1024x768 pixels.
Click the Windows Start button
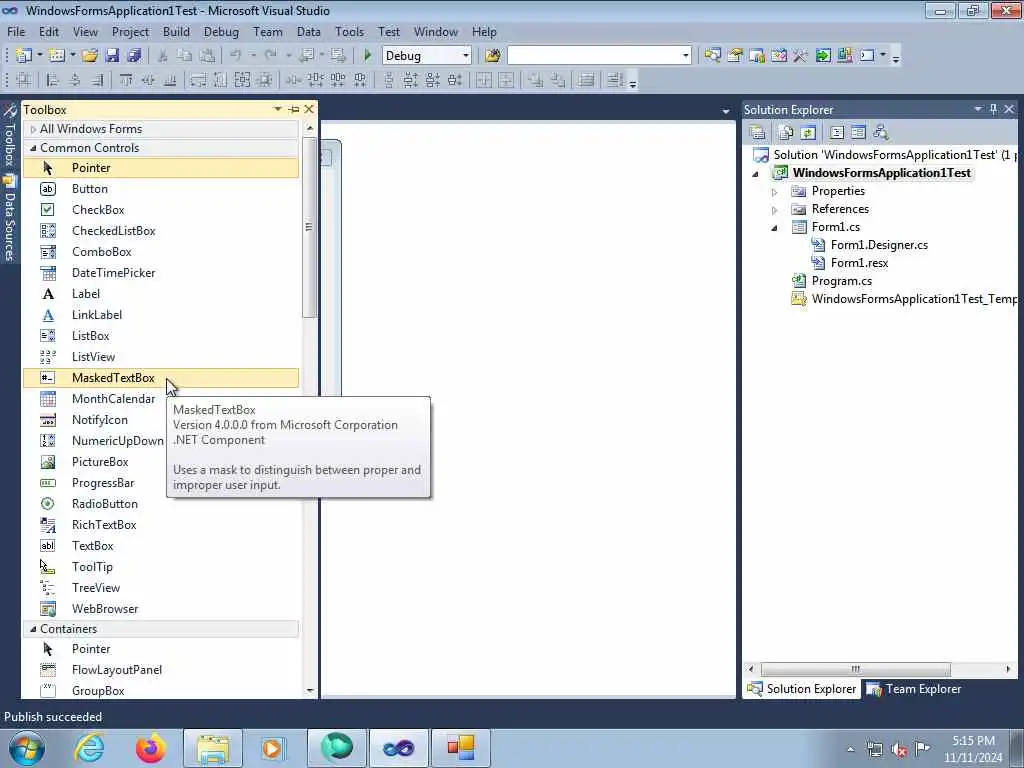tap(26, 748)
